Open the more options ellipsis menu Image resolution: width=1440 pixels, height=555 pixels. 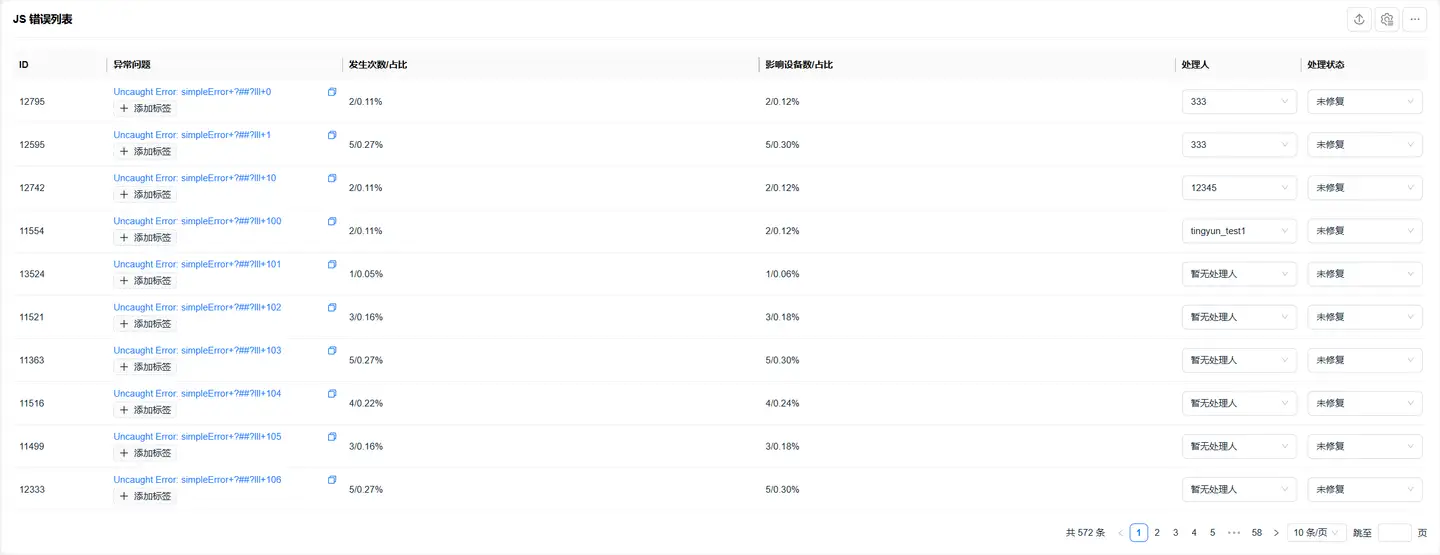point(1415,19)
